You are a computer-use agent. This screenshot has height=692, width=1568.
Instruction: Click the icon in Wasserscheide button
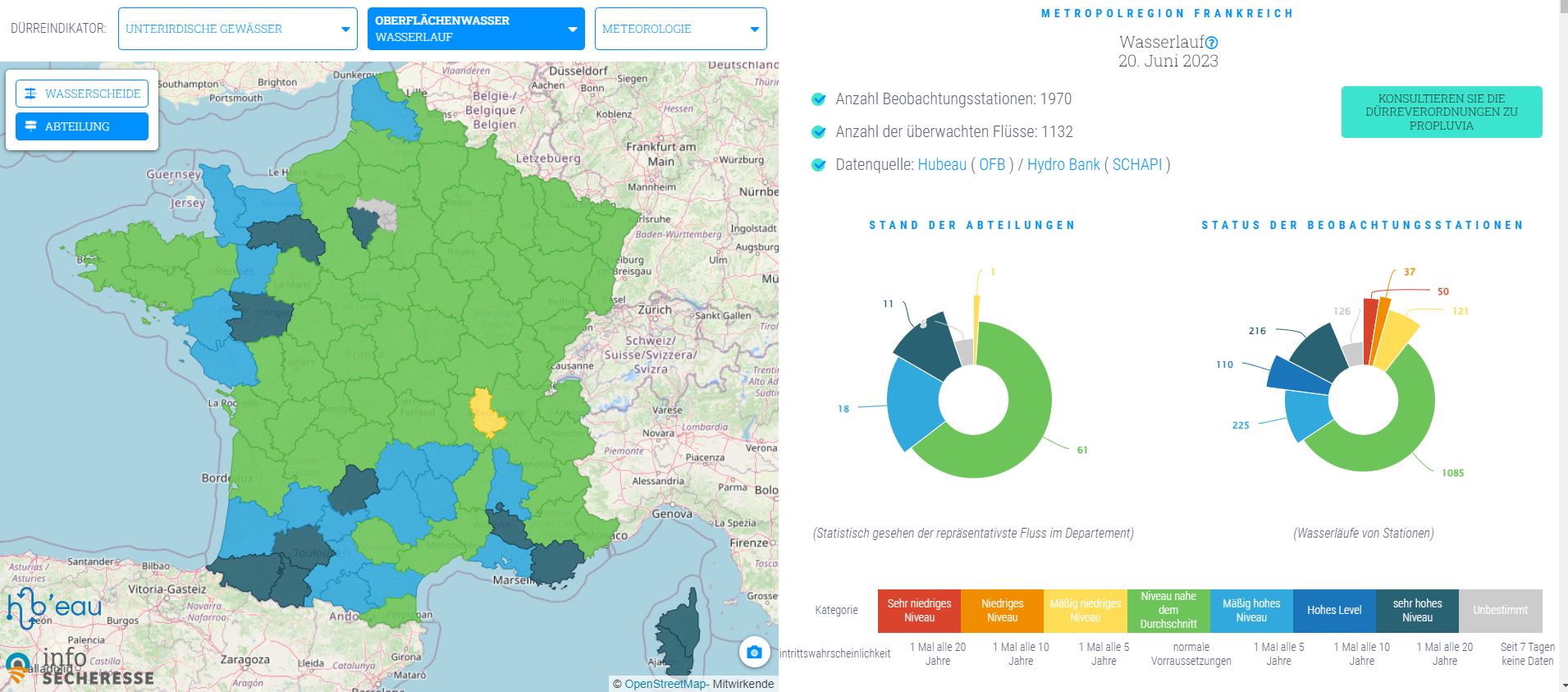[31, 94]
